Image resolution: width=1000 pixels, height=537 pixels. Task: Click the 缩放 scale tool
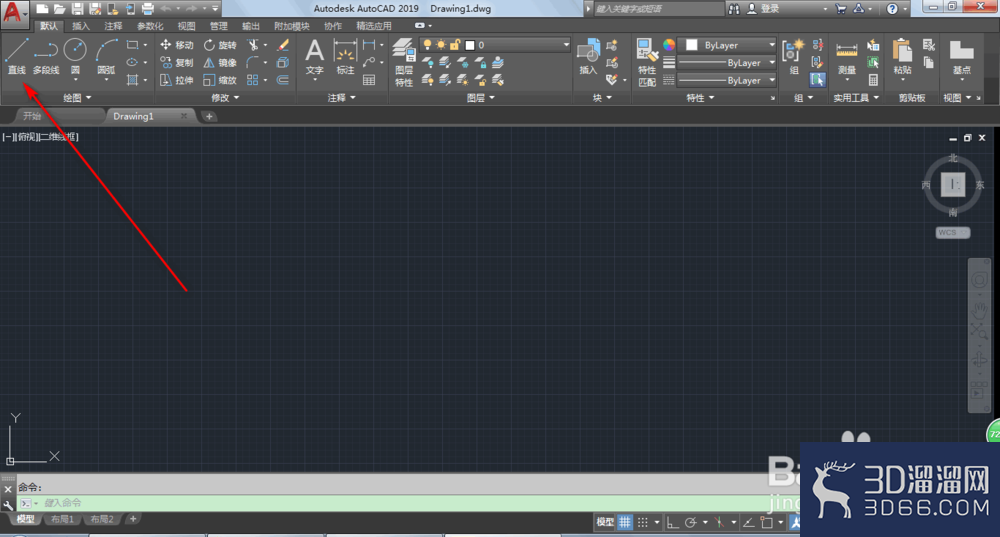220,80
